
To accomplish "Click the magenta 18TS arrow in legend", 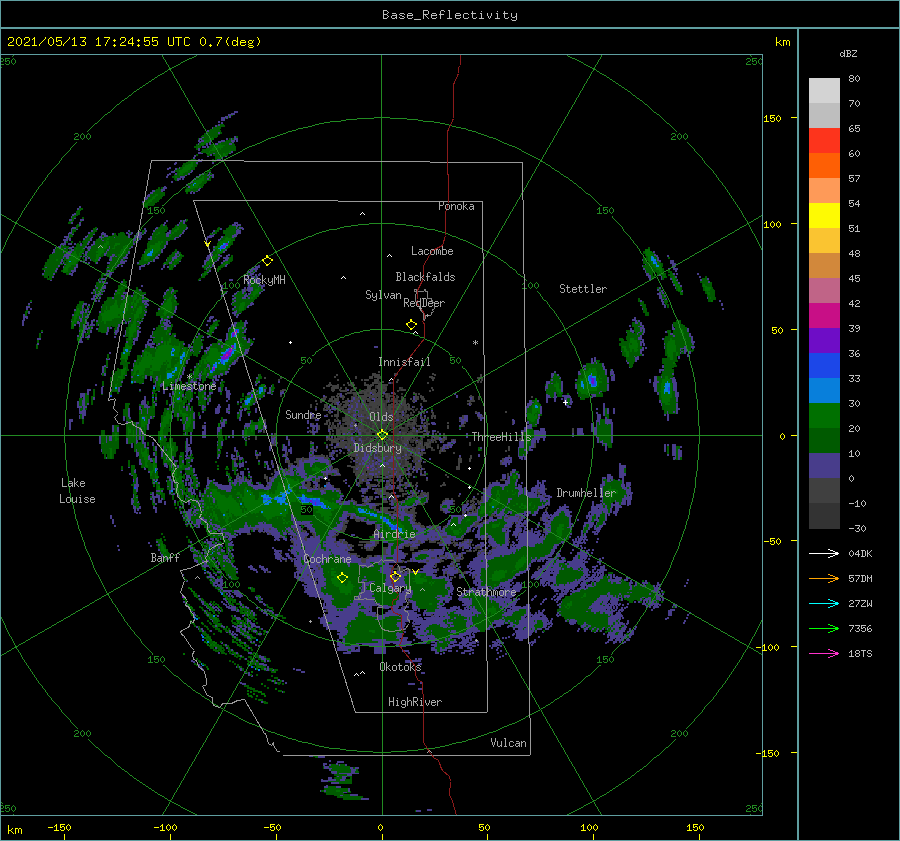I will (x=824, y=653).
